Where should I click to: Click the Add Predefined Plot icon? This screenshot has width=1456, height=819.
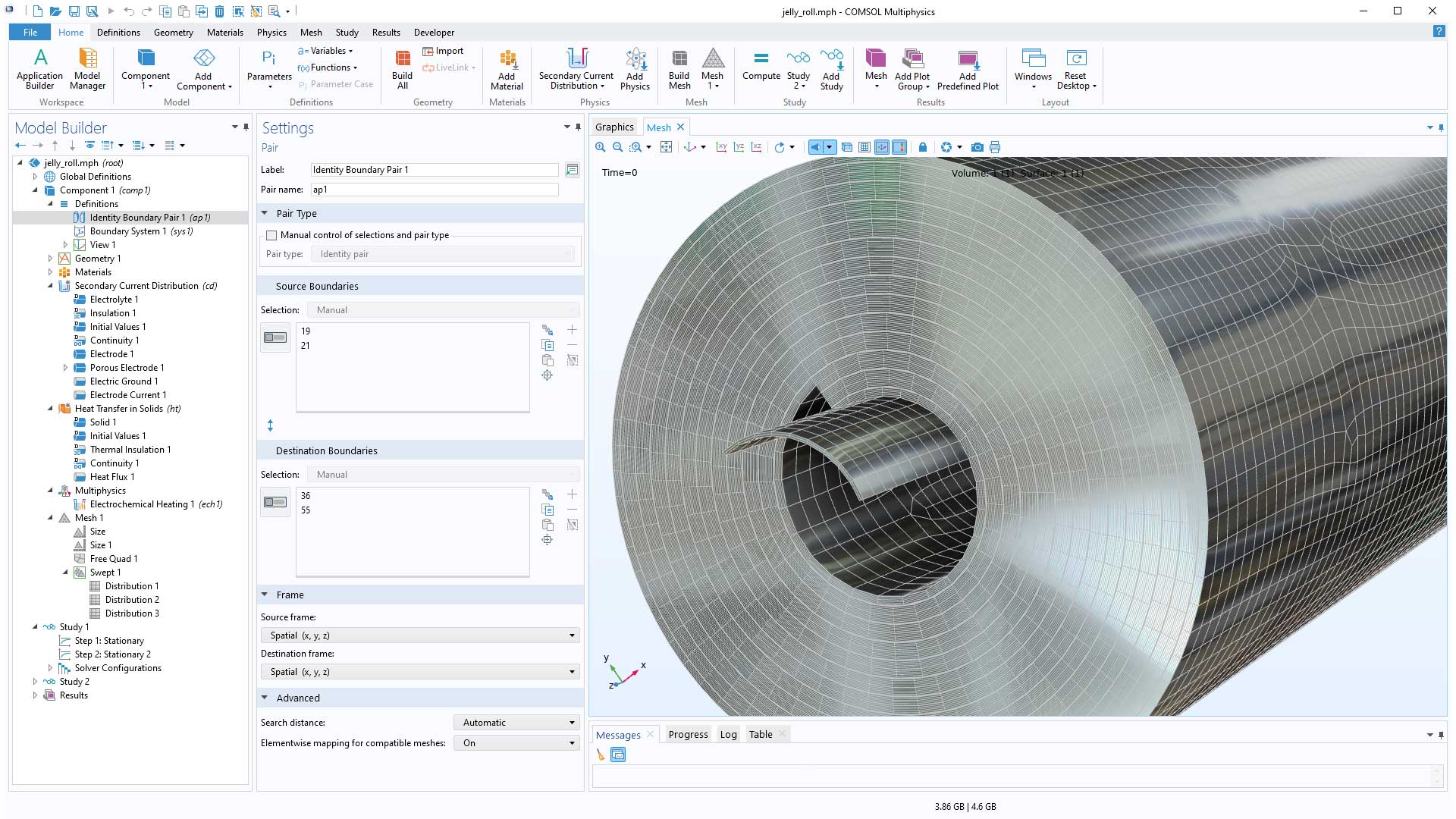point(968,68)
